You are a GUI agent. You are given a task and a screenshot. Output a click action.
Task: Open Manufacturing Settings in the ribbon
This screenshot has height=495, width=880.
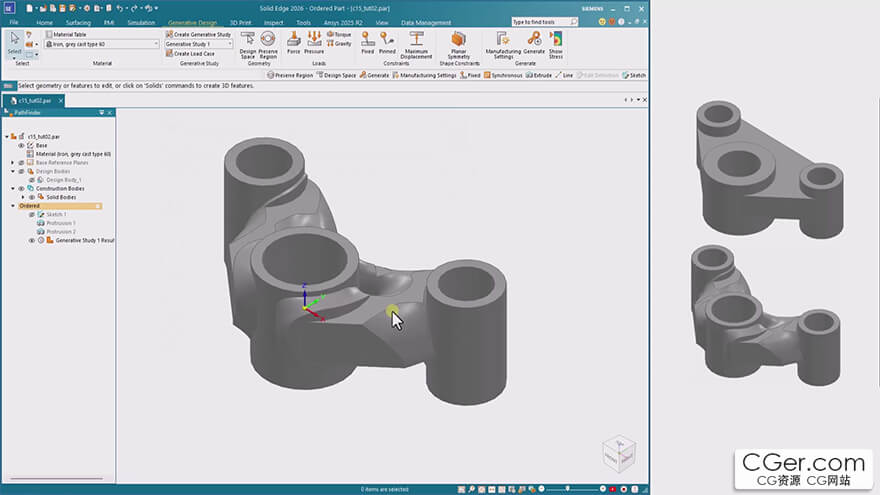click(503, 38)
